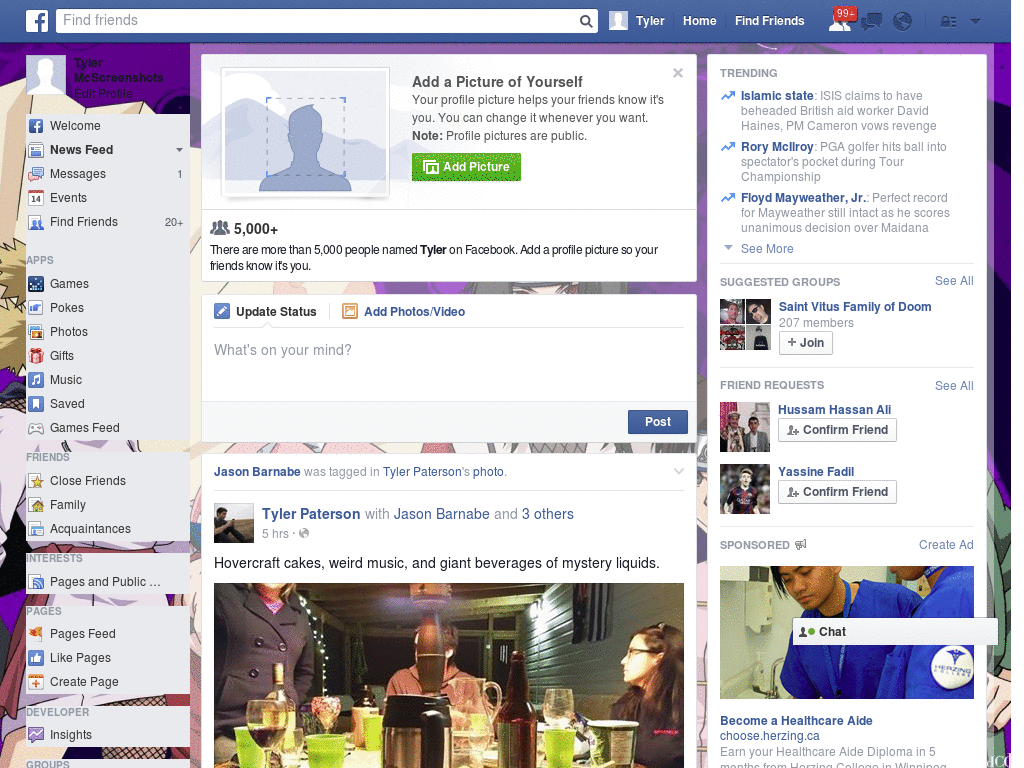Confirm friend request from Yassine Fadil
Image resolution: width=1024 pixels, height=768 pixels.
(x=837, y=492)
